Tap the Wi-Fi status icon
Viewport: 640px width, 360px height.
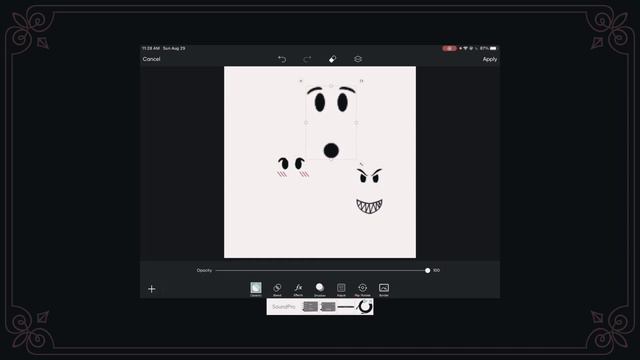click(465, 48)
